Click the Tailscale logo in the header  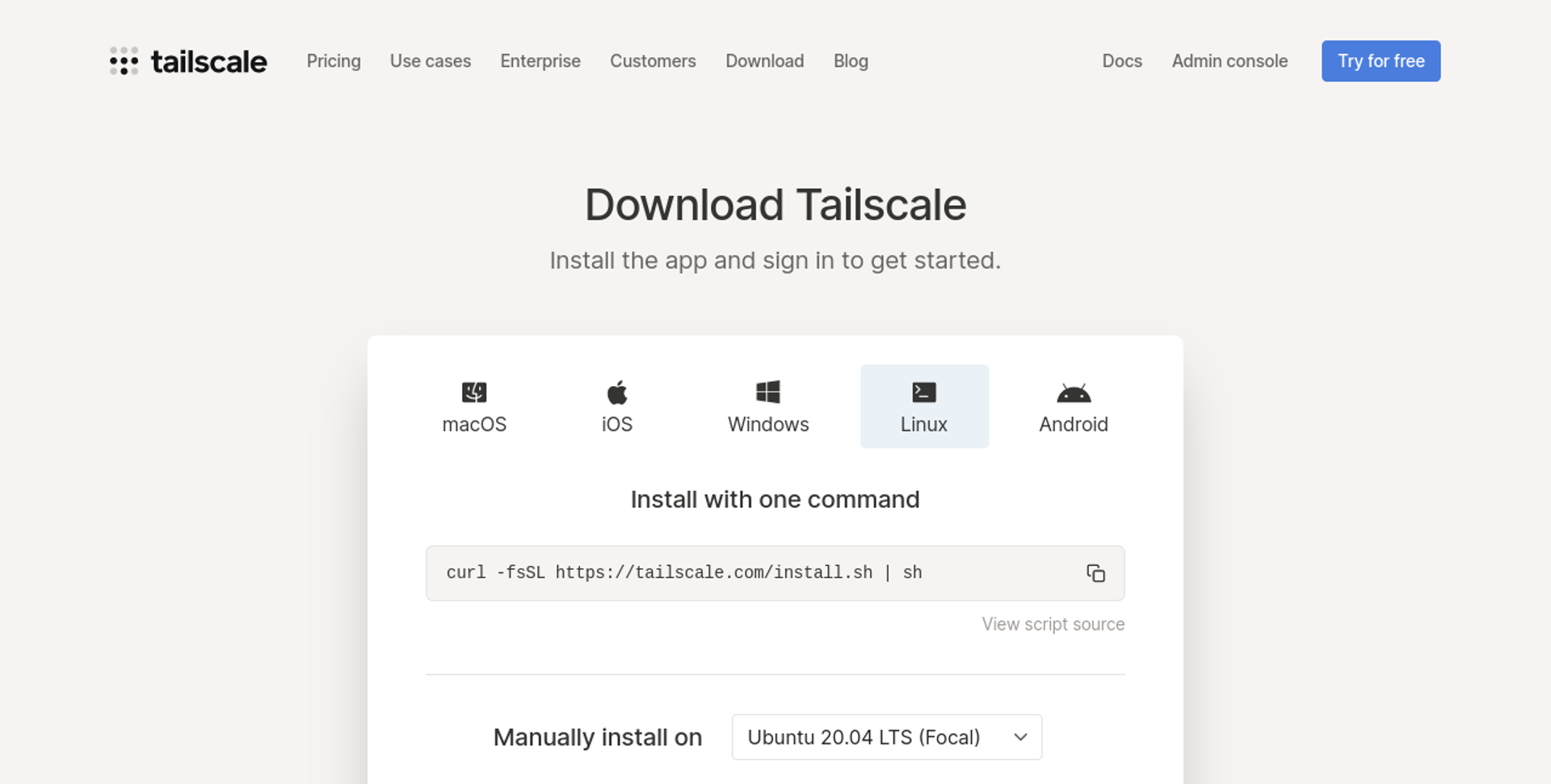tap(187, 61)
